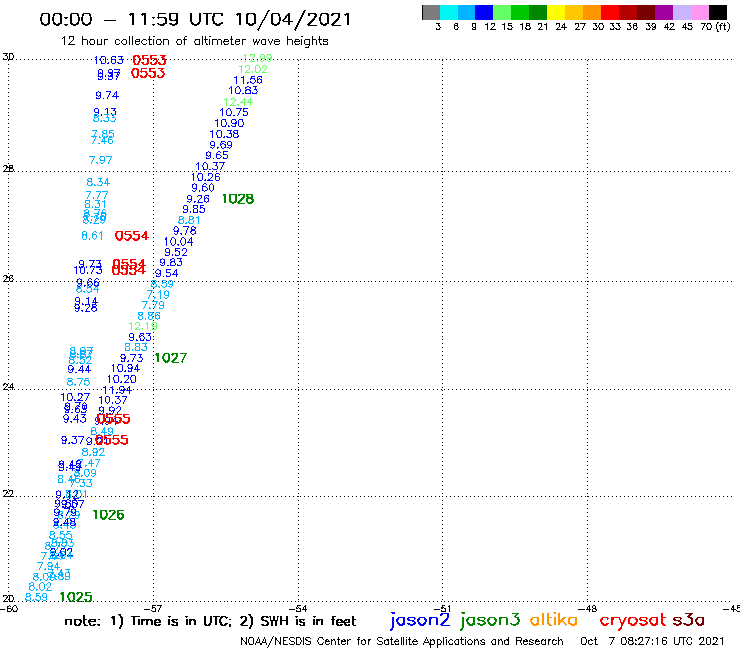This screenshot has width=740, height=650.
Task: Click the "70 (ft)" scale label
Action: pyautogui.click(x=715, y=26)
